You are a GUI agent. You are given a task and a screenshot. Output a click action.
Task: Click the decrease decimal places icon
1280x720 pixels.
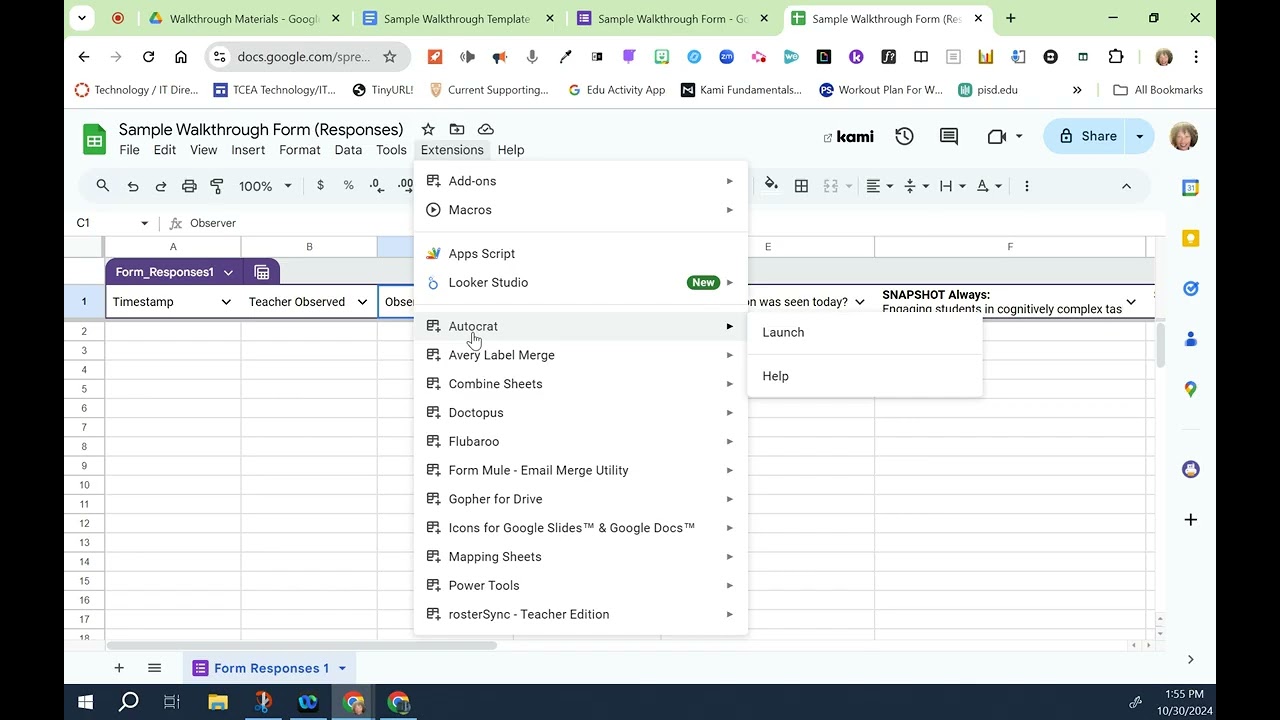click(376, 186)
